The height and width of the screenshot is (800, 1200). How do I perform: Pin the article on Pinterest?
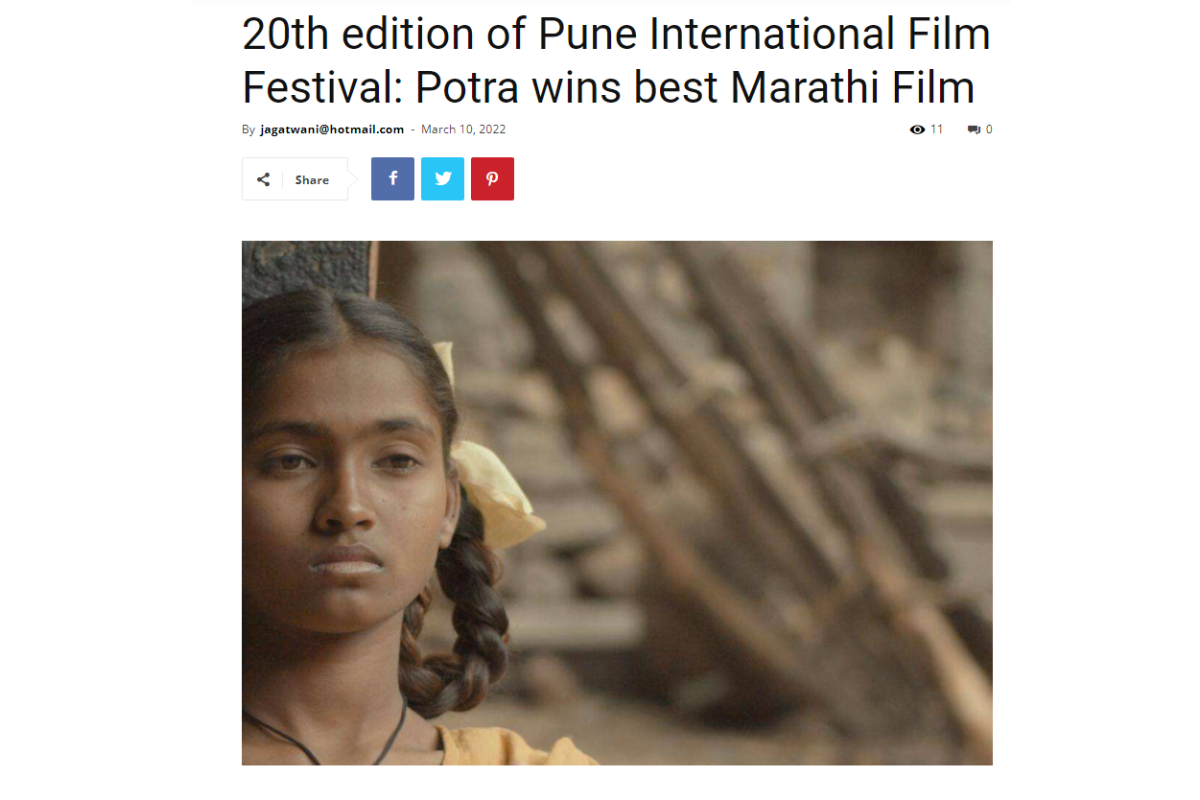pyautogui.click(x=492, y=179)
